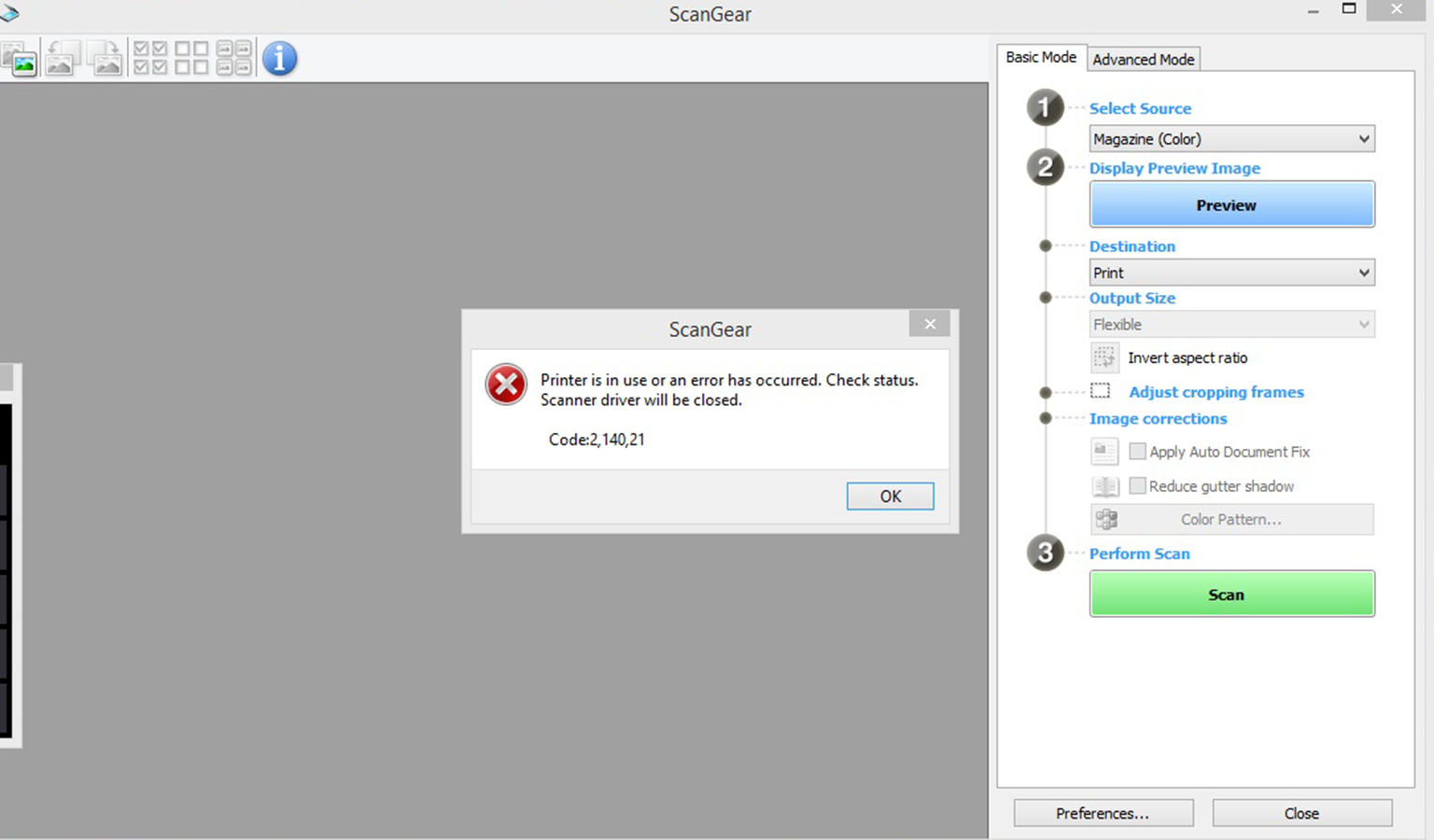Click the Perform Scan heading
The width and height of the screenshot is (1434, 840).
coord(1140,553)
